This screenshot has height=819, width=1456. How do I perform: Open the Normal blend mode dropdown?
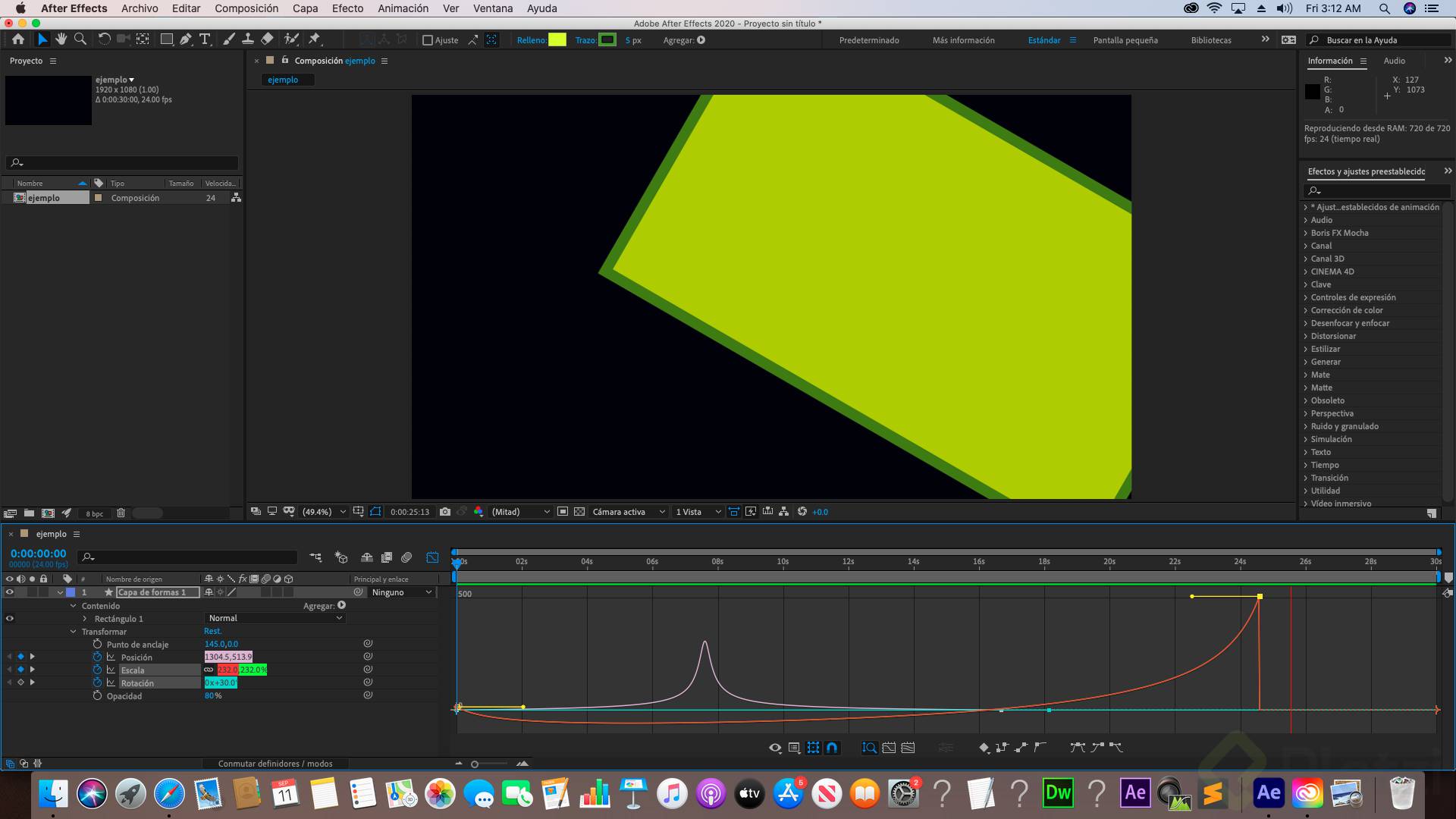pyautogui.click(x=275, y=618)
